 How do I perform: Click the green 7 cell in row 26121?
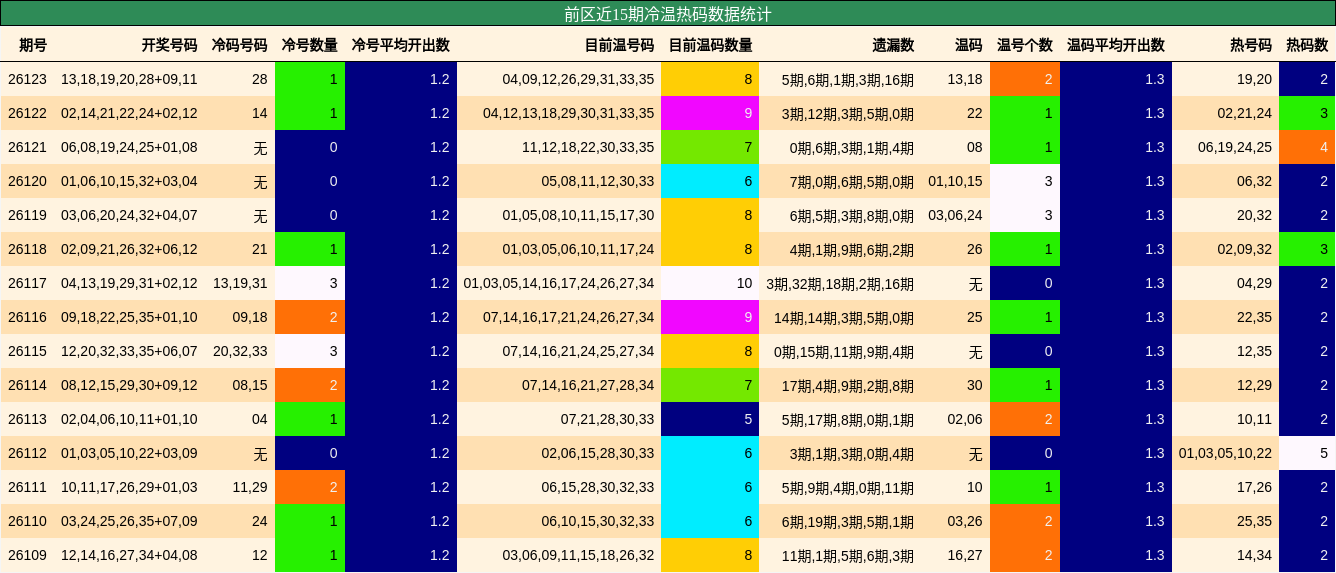tap(710, 147)
